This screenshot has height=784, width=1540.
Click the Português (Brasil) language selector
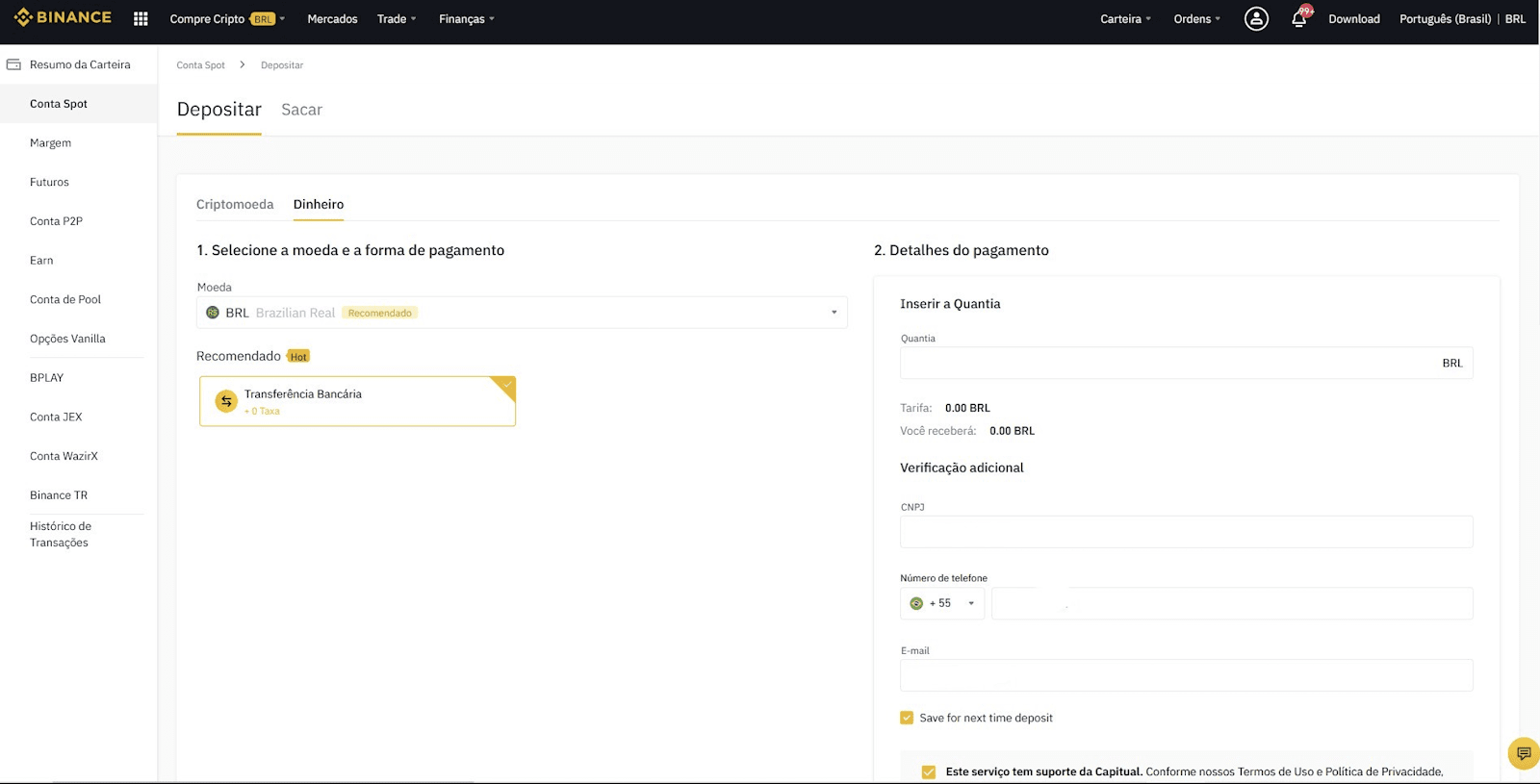pos(1445,18)
